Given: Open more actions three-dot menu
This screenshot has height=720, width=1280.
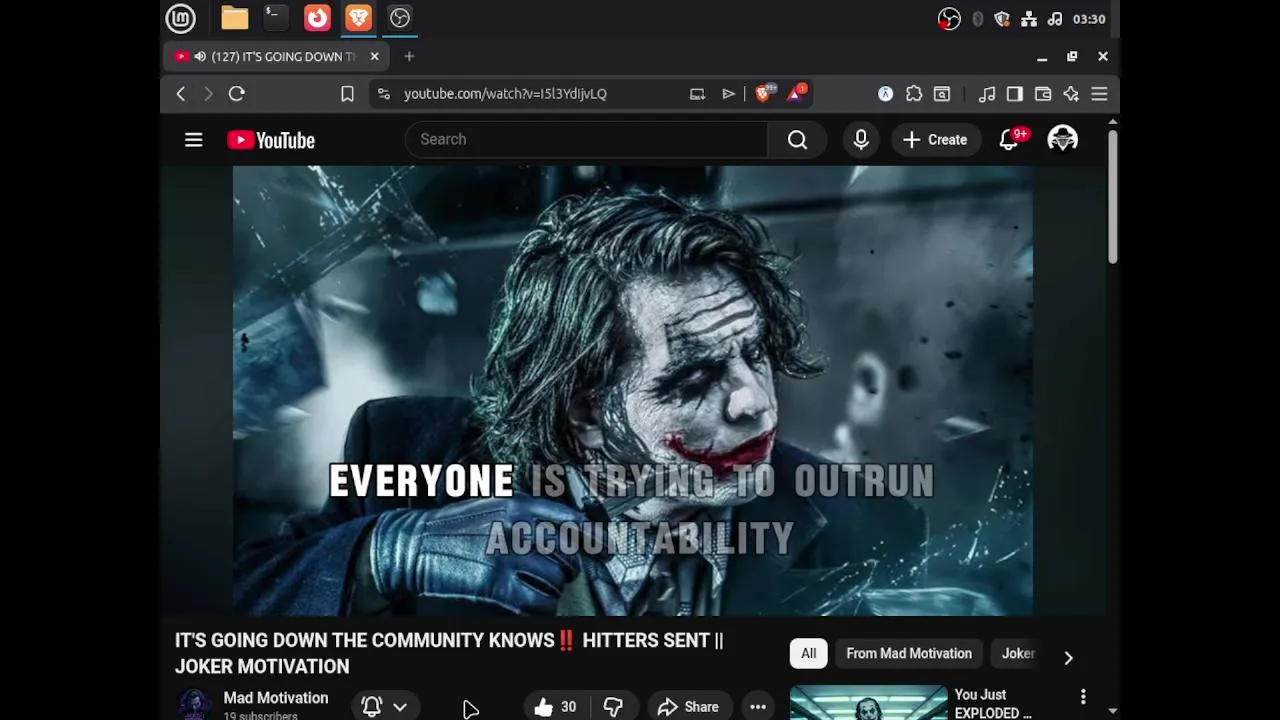Looking at the screenshot, I should [x=758, y=706].
